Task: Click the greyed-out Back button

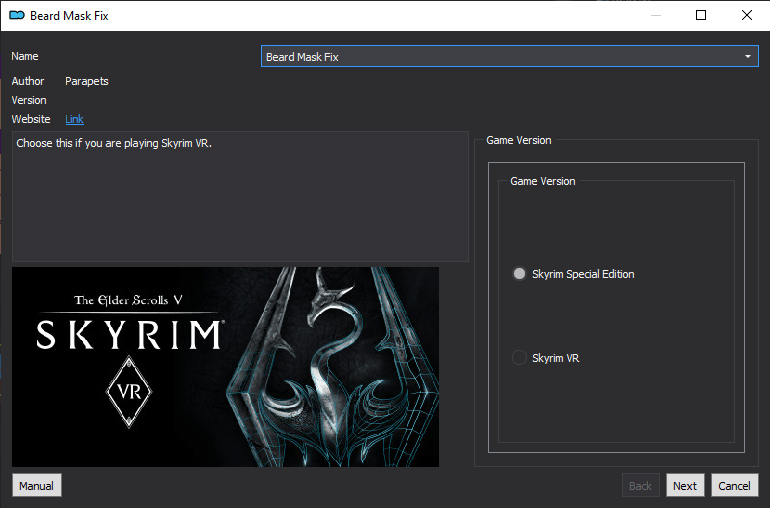Action: click(640, 485)
